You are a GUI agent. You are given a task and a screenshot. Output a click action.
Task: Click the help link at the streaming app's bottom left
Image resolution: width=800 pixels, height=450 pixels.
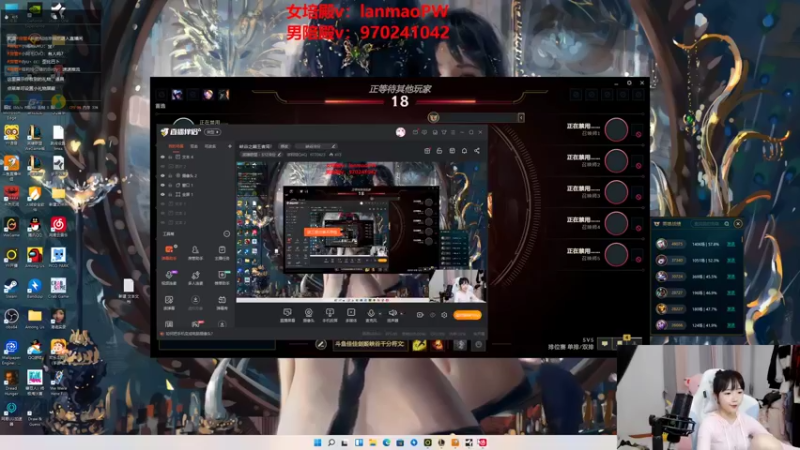tap(189, 334)
